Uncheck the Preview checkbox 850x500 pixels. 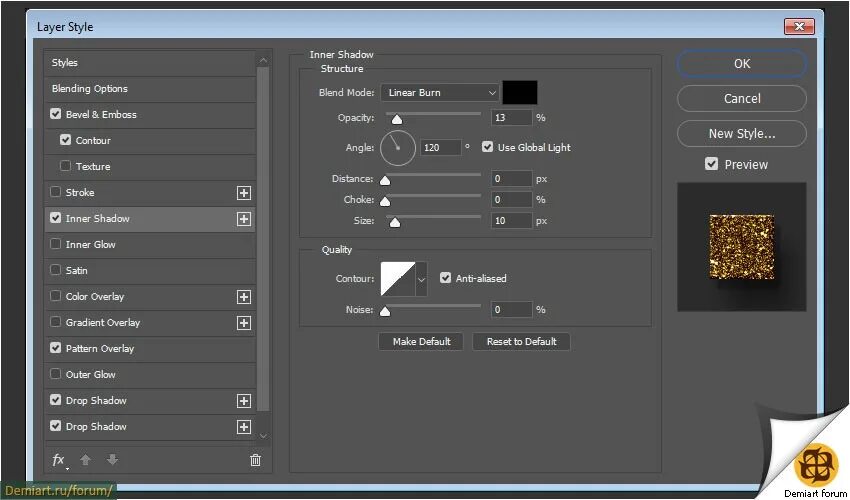point(711,164)
